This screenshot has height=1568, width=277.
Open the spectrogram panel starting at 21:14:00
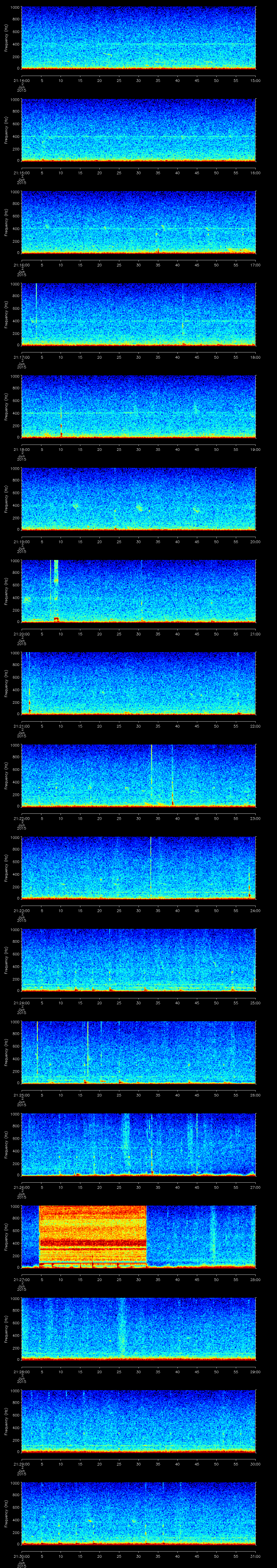click(138, 38)
